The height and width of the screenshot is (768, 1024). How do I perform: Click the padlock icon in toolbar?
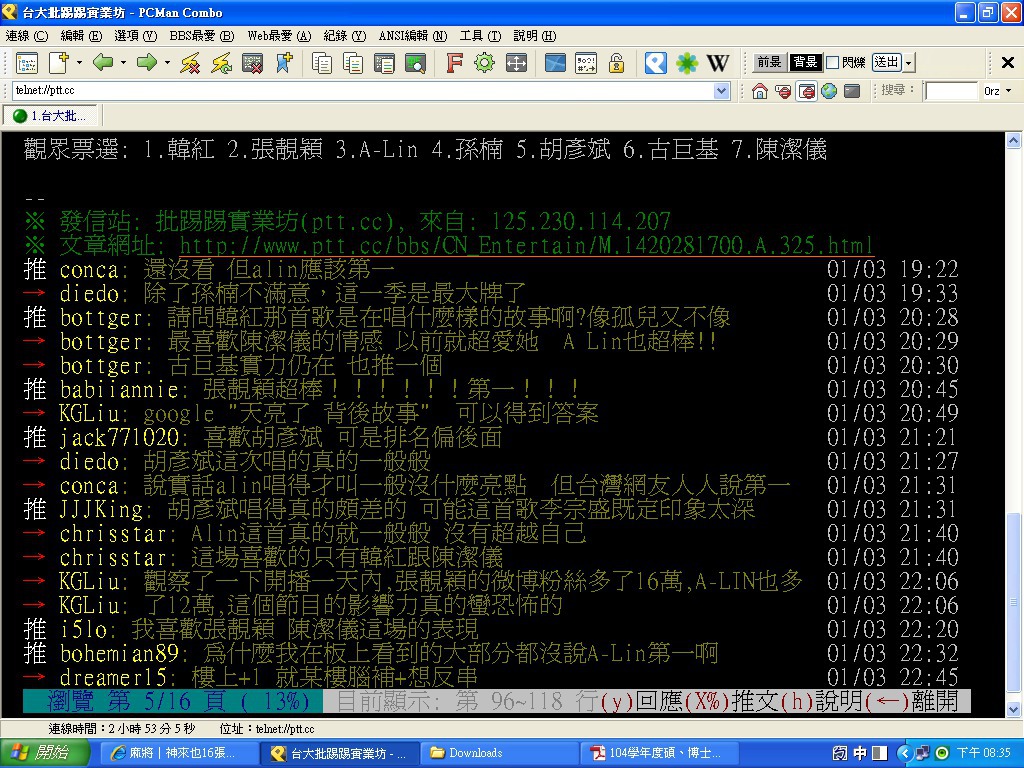[616, 63]
